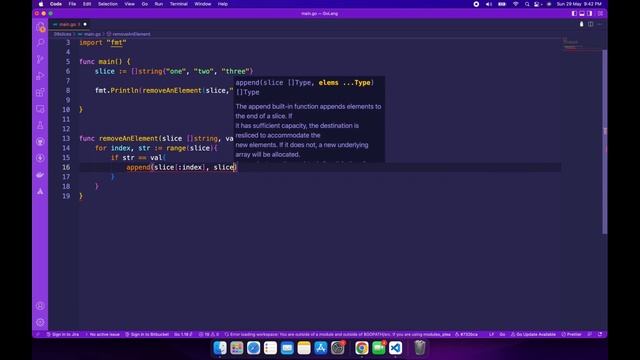Screen dimensions: 640x360
Task: Click the Prettier status item
Action: (x=571, y=334)
